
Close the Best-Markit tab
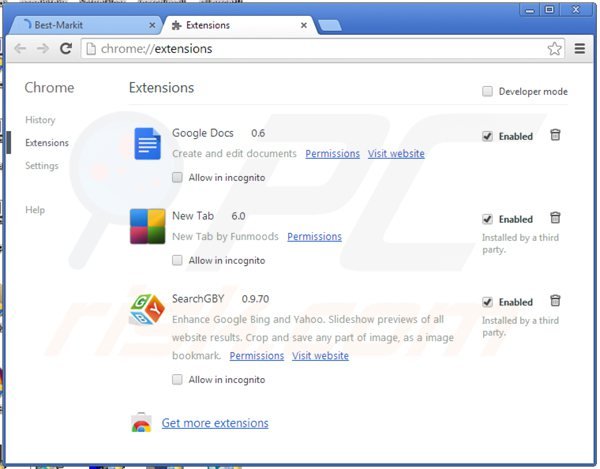click(152, 25)
